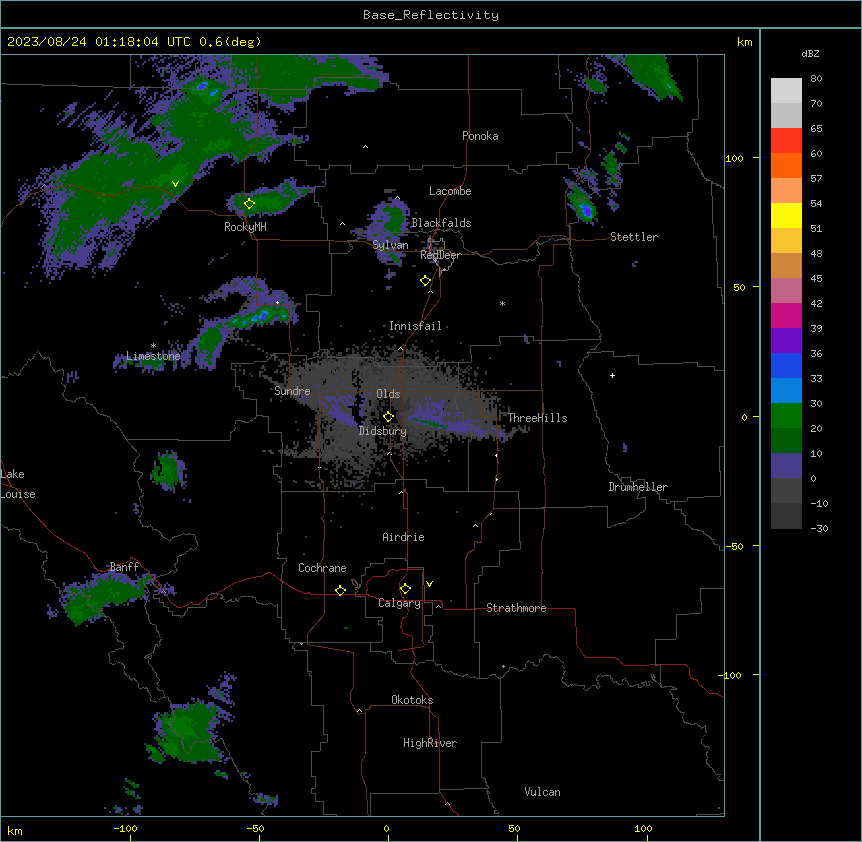Click the green rain cell southeast of Lake Louise
This screenshot has width=862, height=842.
tap(168, 471)
